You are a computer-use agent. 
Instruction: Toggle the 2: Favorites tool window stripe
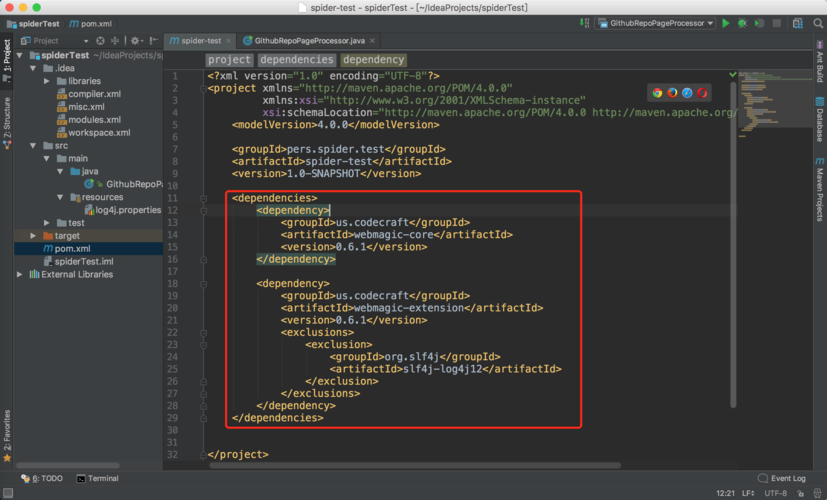click(x=7, y=436)
